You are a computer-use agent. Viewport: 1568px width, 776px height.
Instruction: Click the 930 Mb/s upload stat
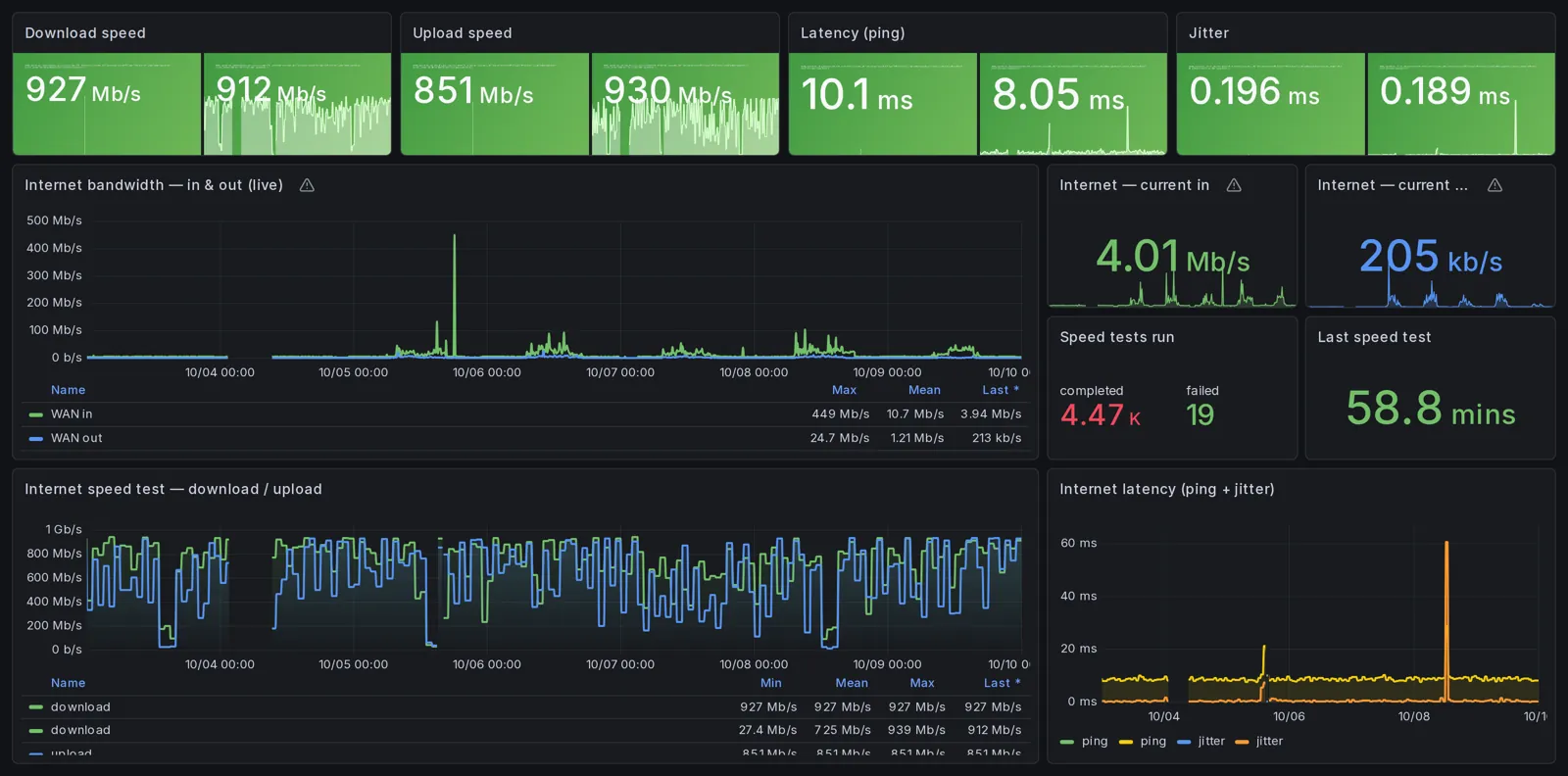pyautogui.click(x=667, y=91)
